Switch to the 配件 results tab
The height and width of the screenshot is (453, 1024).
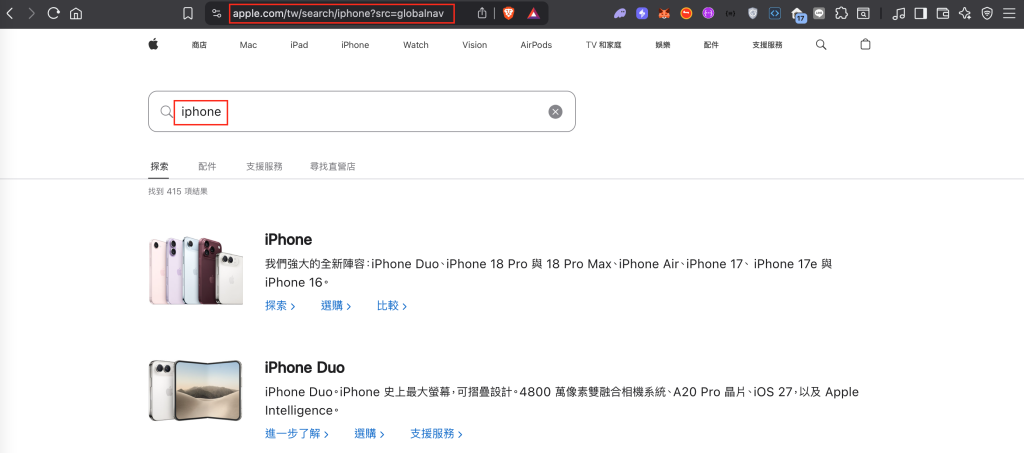tap(207, 166)
